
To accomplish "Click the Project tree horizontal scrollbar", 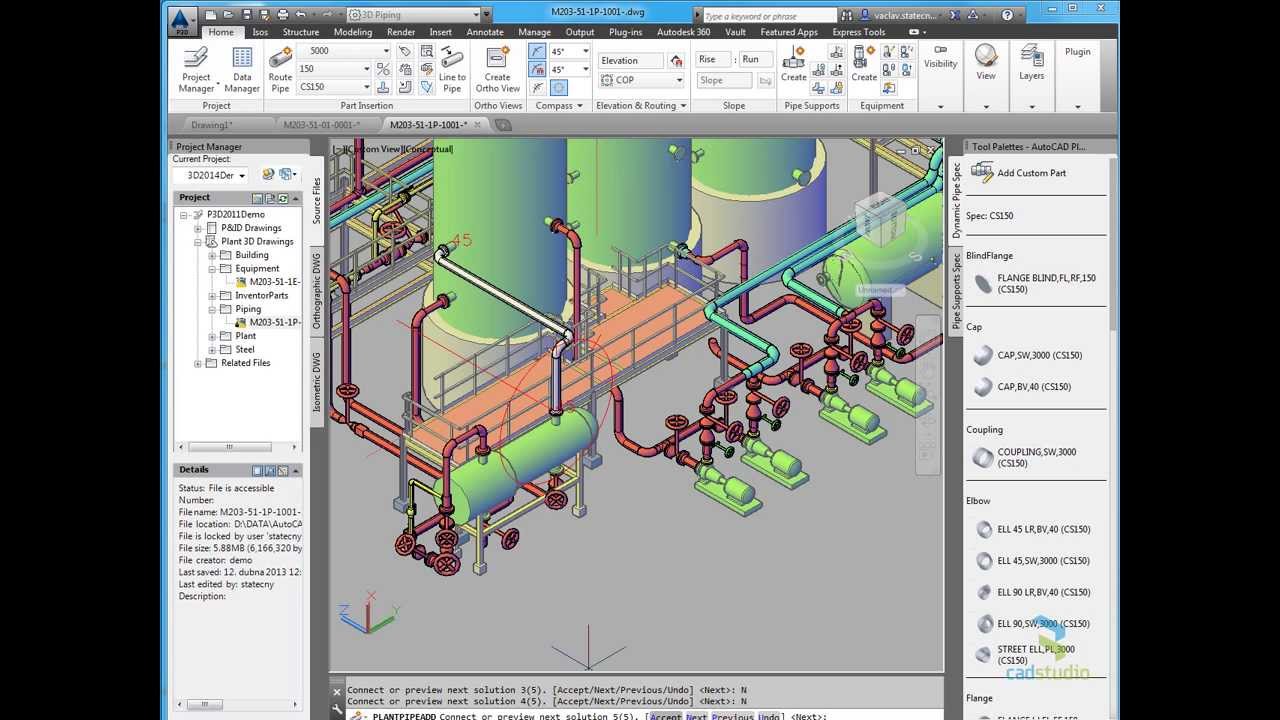I will pos(238,447).
